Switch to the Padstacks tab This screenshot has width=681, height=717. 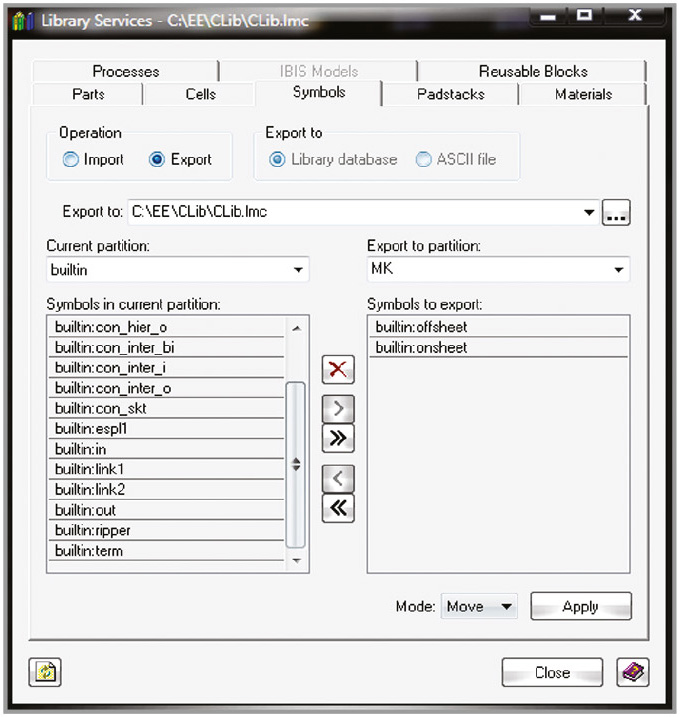(450, 94)
